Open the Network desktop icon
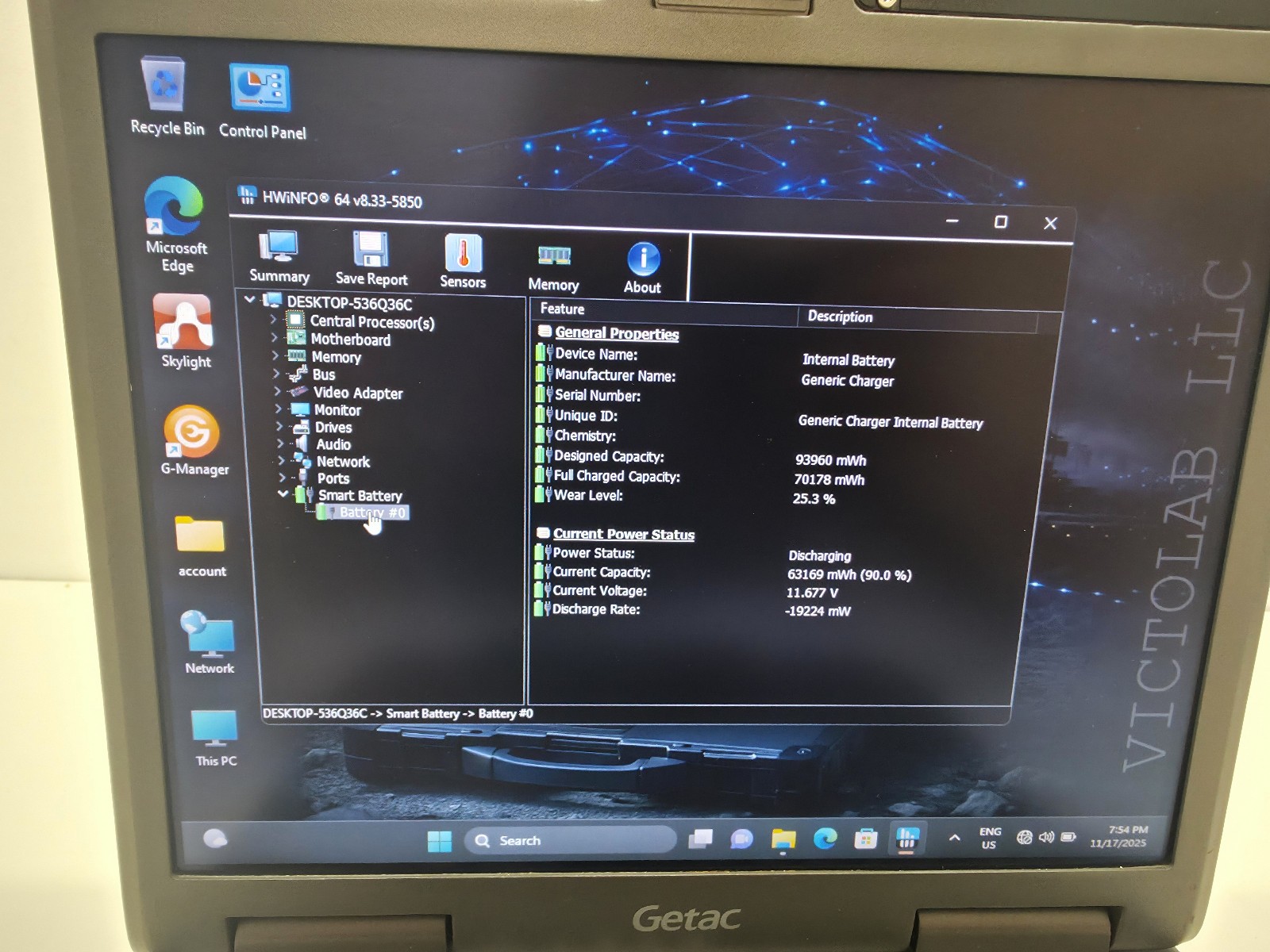The height and width of the screenshot is (952, 1270). [x=209, y=643]
